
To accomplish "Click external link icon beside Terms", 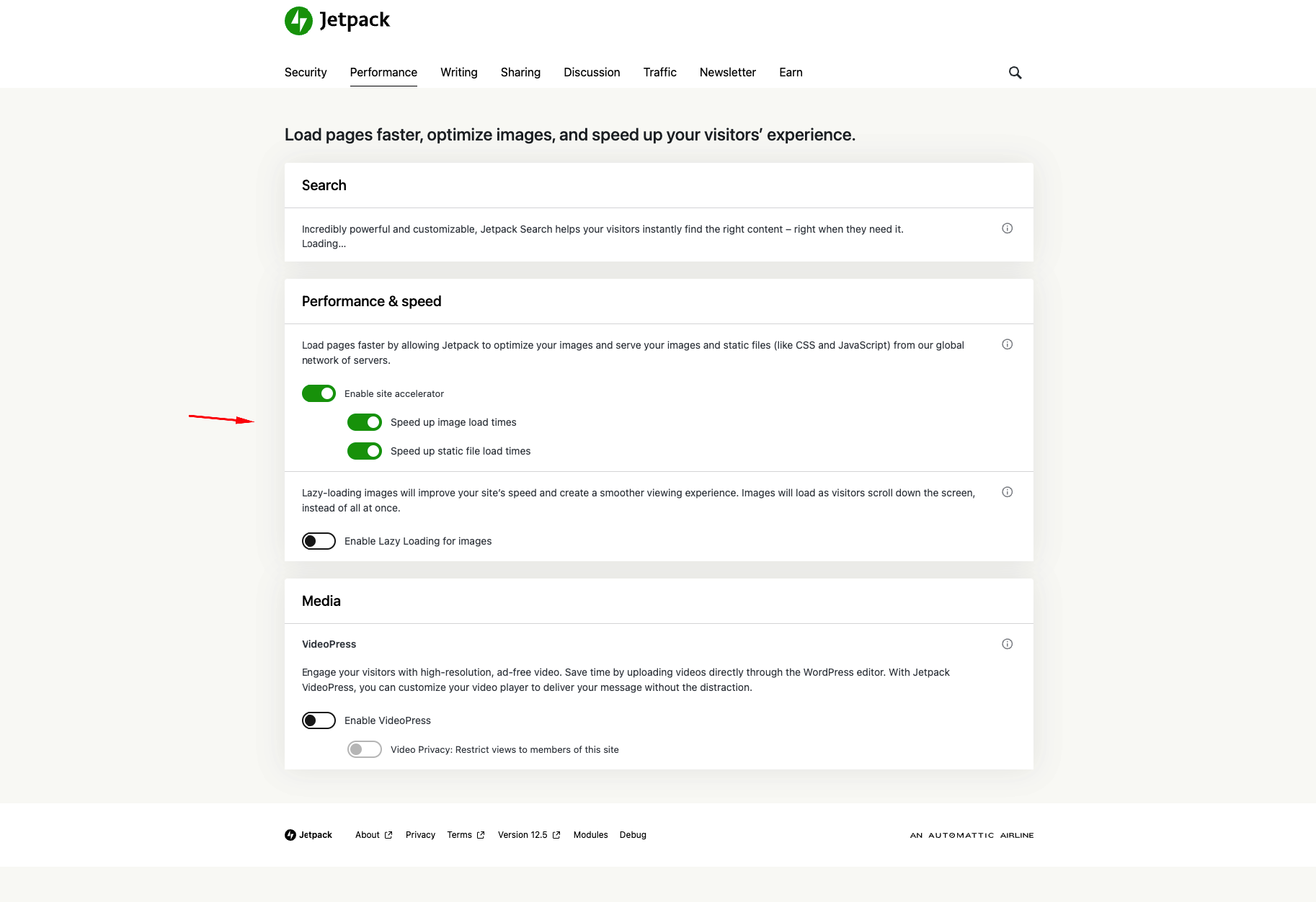I will pos(481,835).
